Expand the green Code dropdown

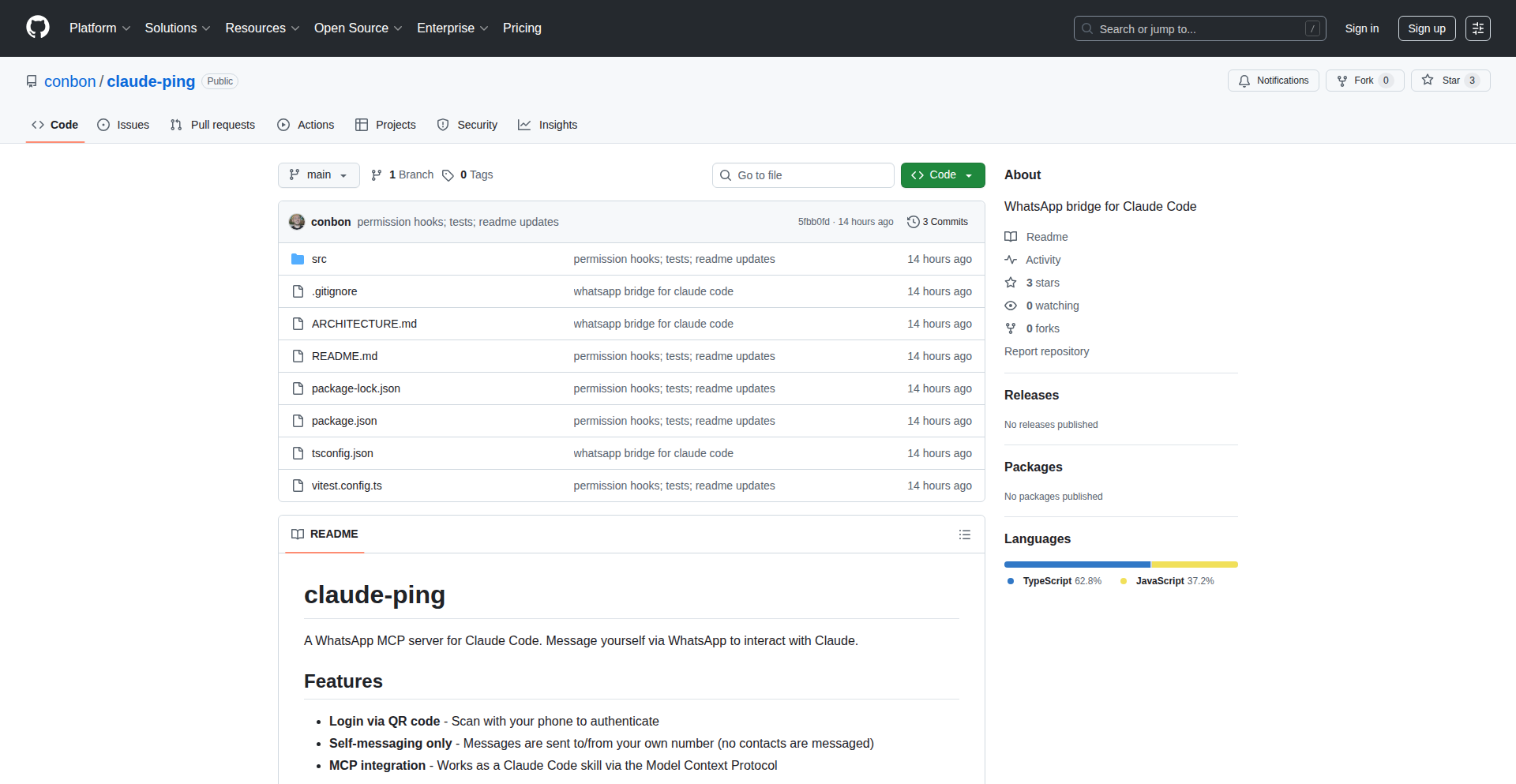[x=942, y=175]
